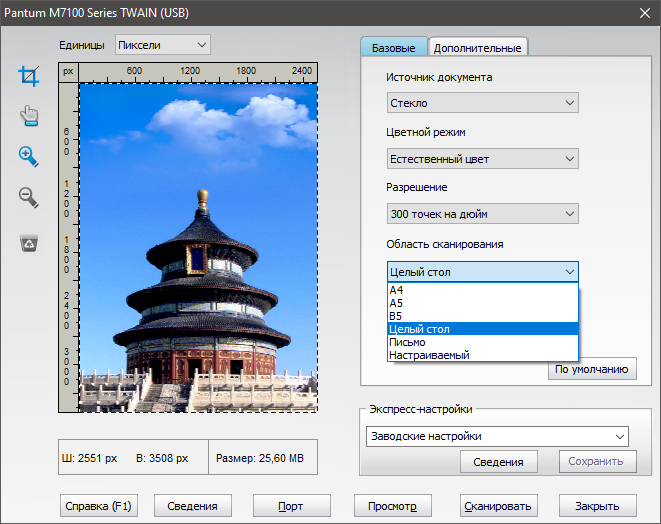Switch to the Дополнительные tab
661x524 pixels.
(x=478, y=48)
